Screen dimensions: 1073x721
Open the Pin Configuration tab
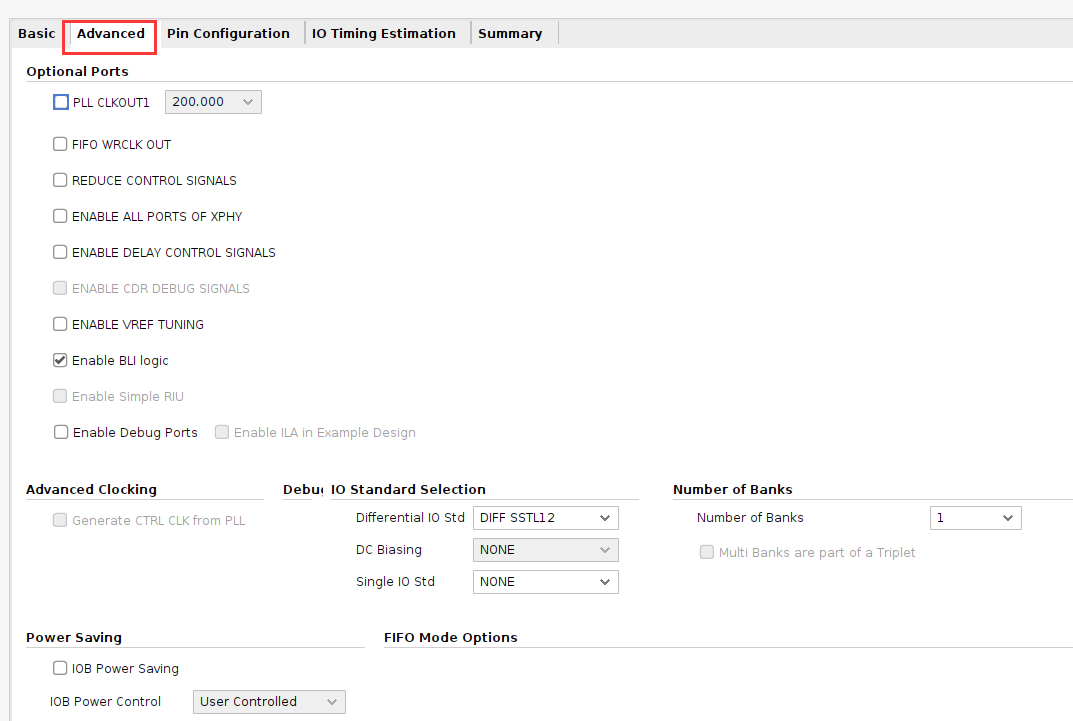[228, 34]
